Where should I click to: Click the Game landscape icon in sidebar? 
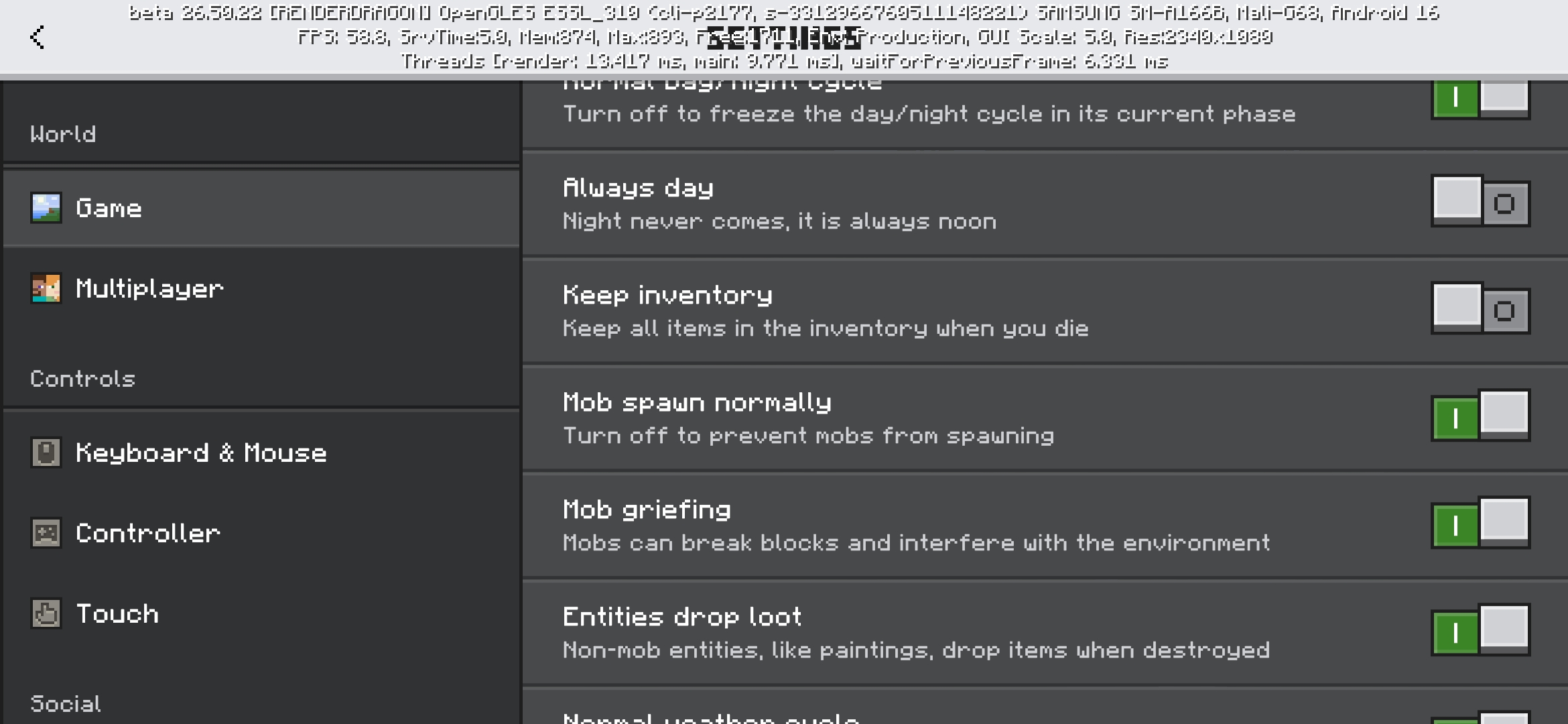46,208
